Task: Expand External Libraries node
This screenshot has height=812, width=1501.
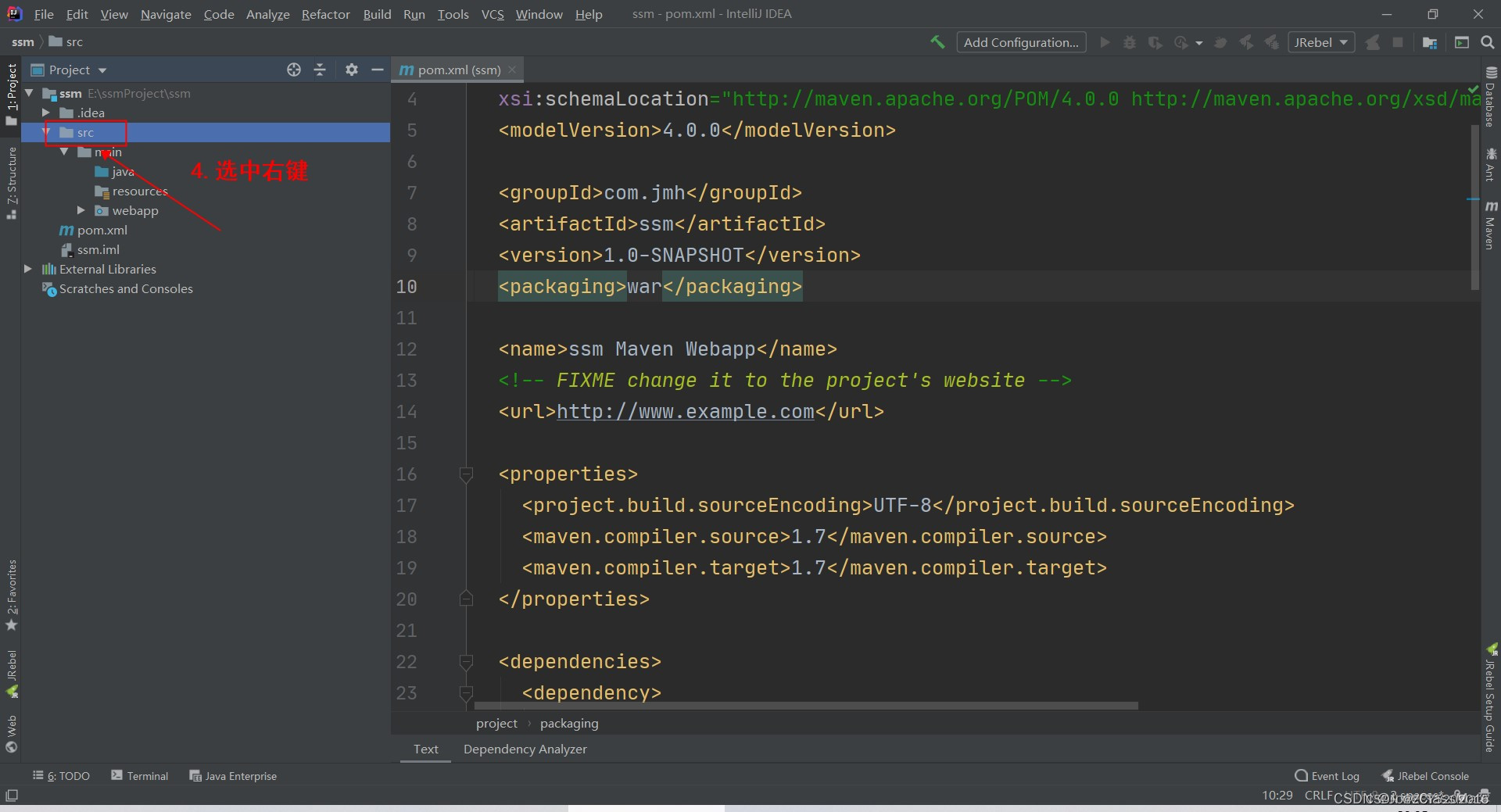Action: pyautogui.click(x=28, y=269)
